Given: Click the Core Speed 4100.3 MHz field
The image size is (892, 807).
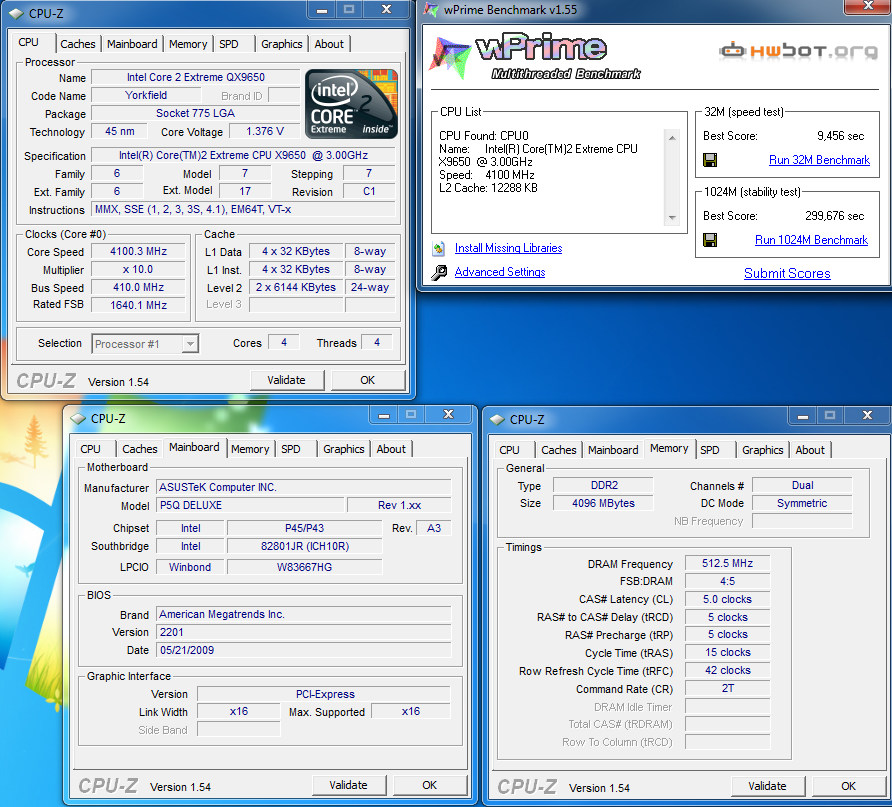Looking at the screenshot, I should click(x=138, y=251).
